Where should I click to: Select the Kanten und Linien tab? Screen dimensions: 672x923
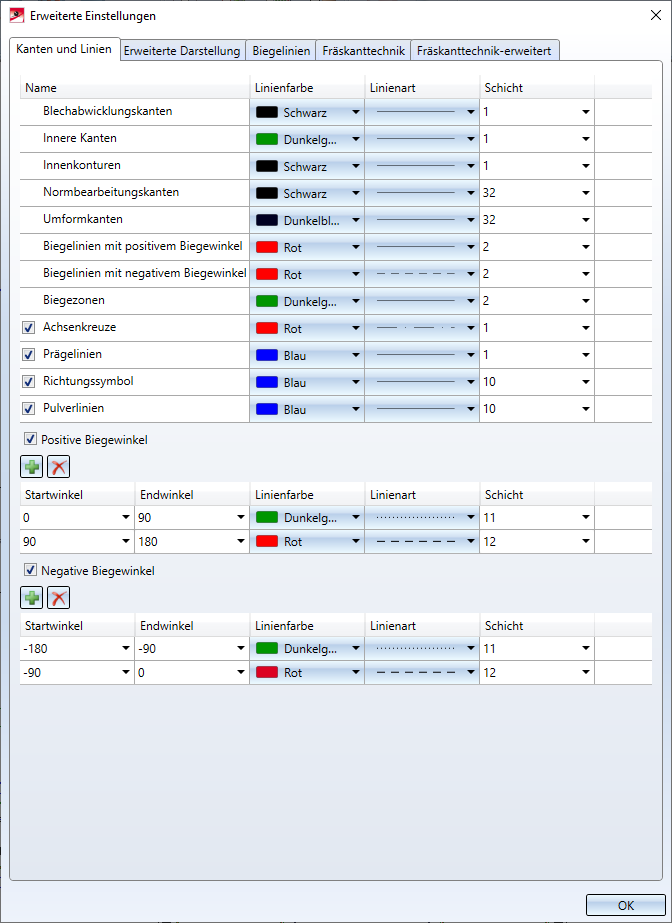point(64,49)
